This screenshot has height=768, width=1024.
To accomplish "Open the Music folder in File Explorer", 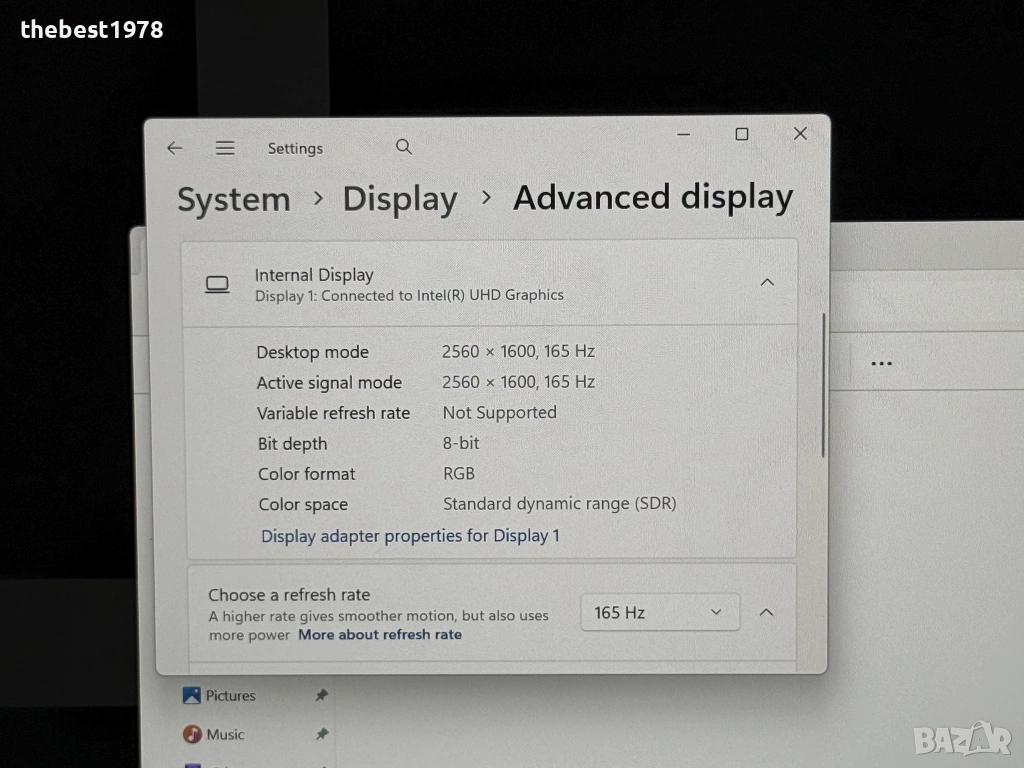I will click(x=225, y=735).
